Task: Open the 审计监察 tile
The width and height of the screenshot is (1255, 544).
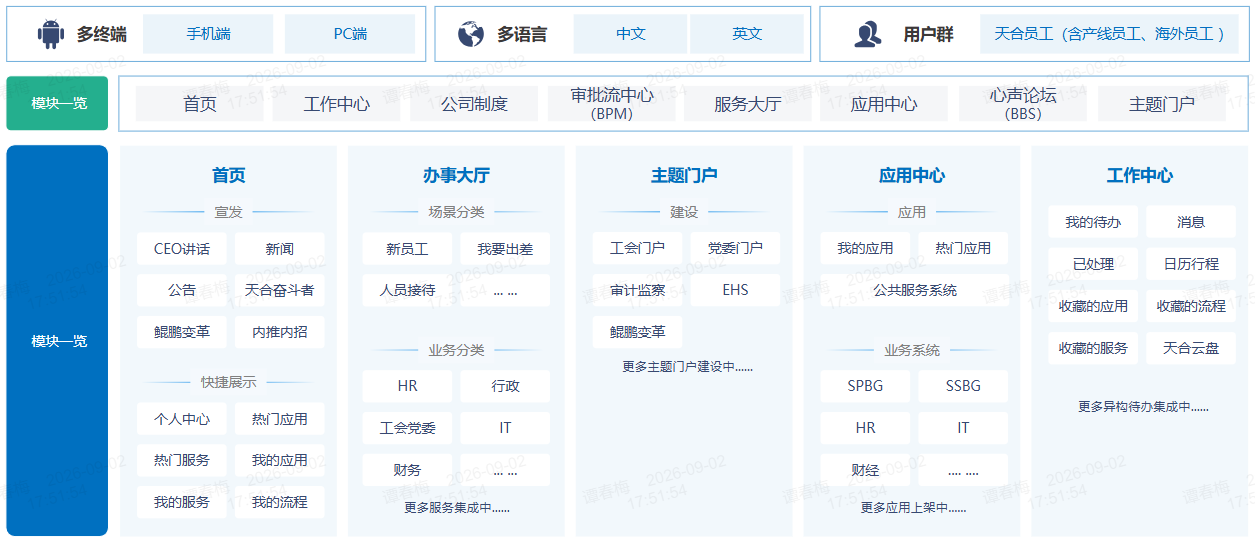Action: 637,290
